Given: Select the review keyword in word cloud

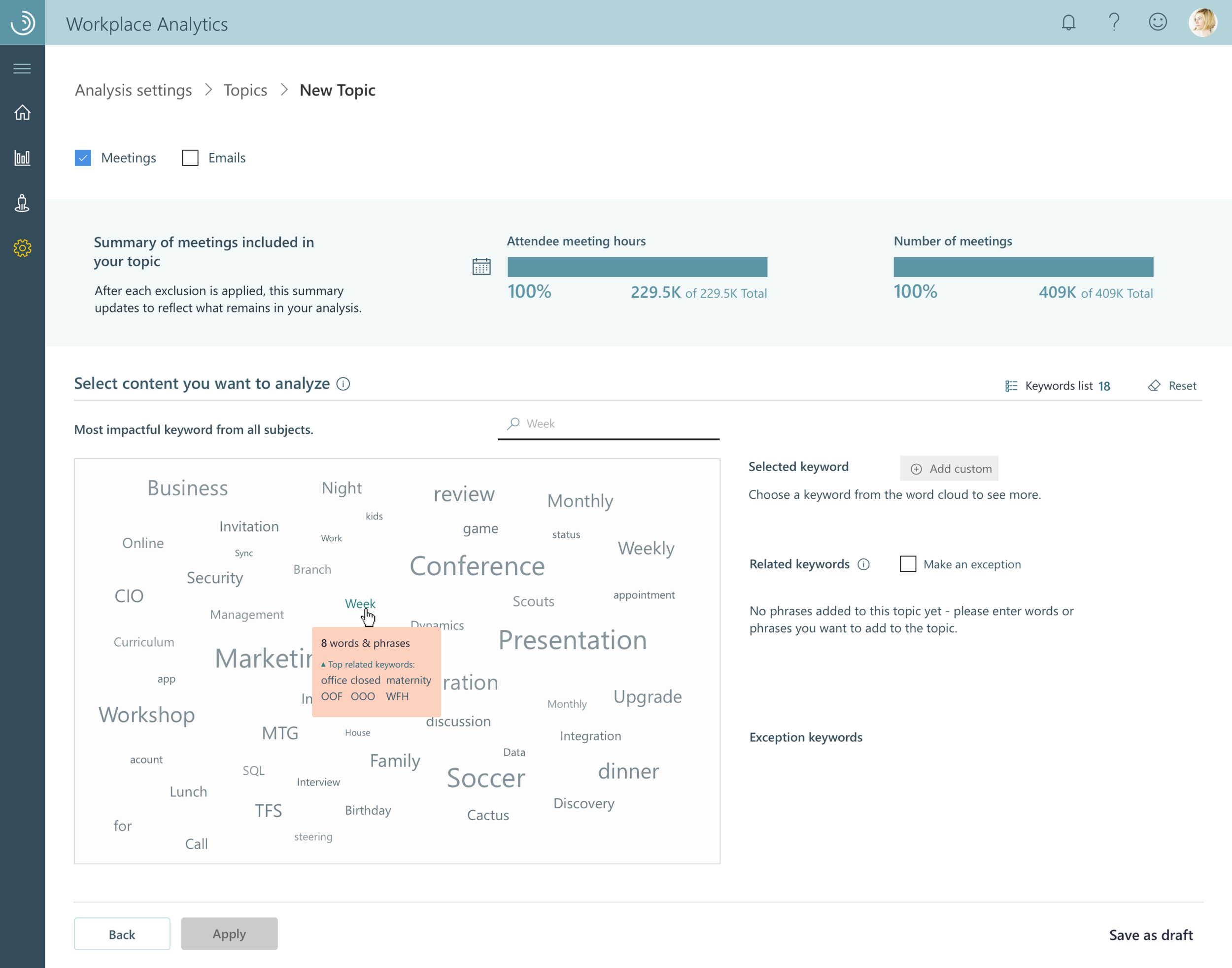Looking at the screenshot, I should (x=464, y=494).
